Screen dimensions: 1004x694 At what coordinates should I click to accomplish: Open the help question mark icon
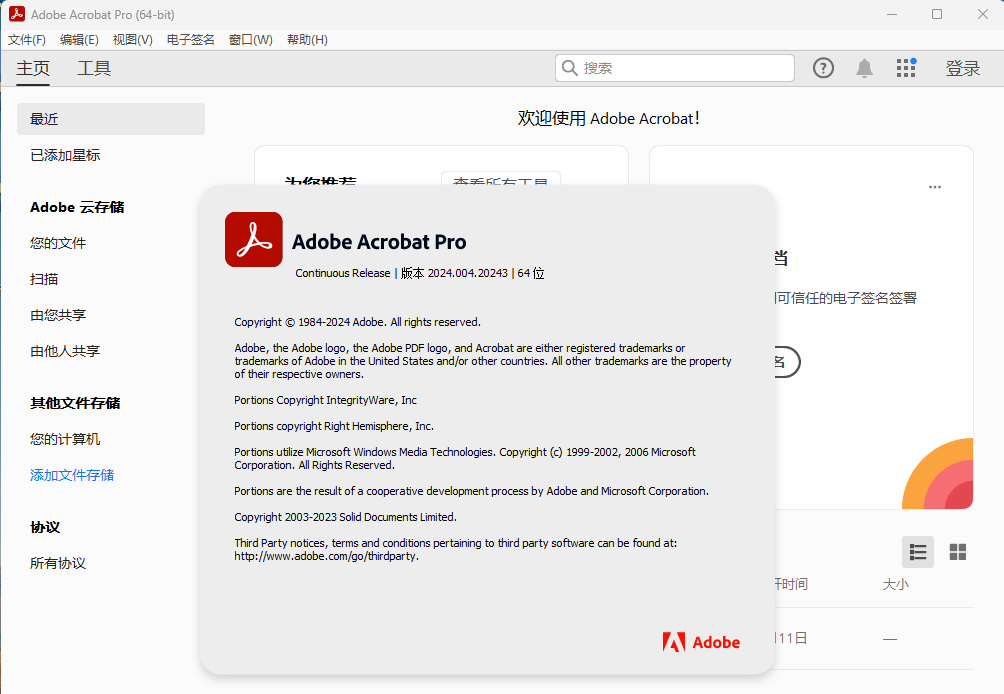click(x=823, y=68)
